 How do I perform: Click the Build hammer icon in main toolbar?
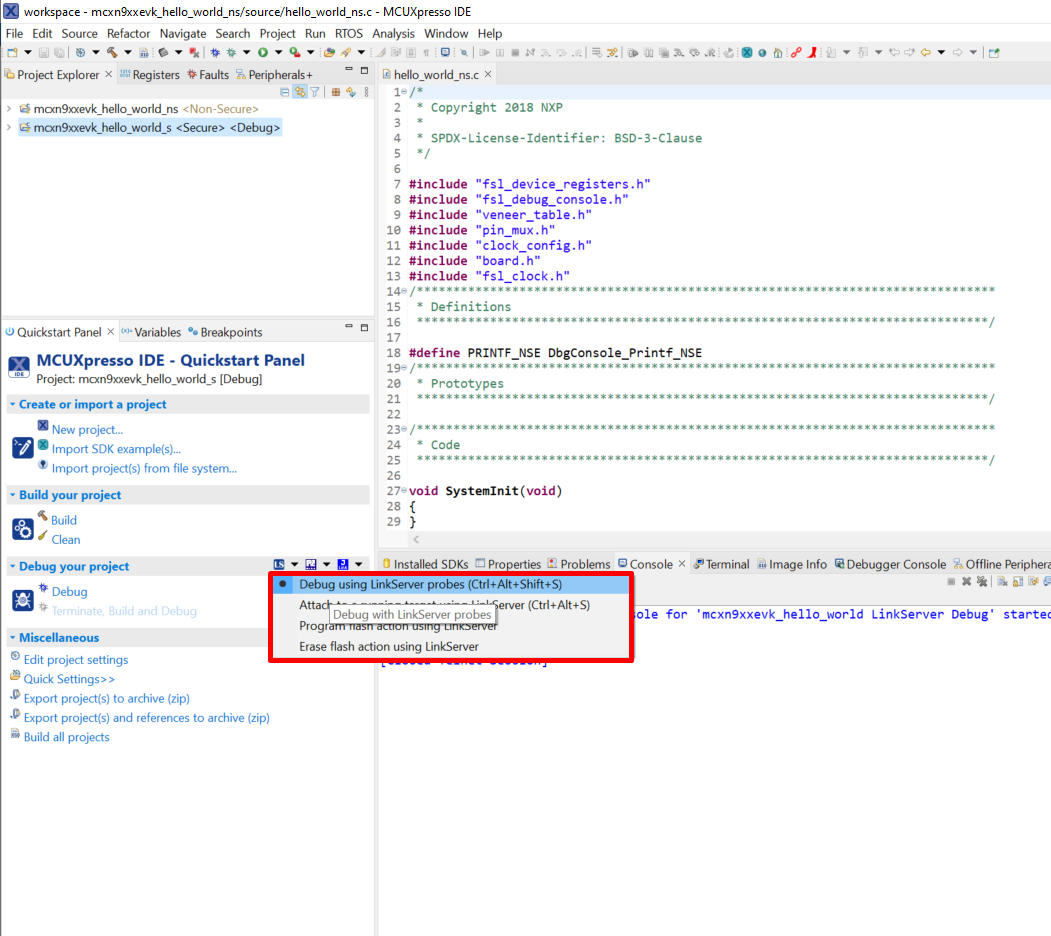point(111,52)
